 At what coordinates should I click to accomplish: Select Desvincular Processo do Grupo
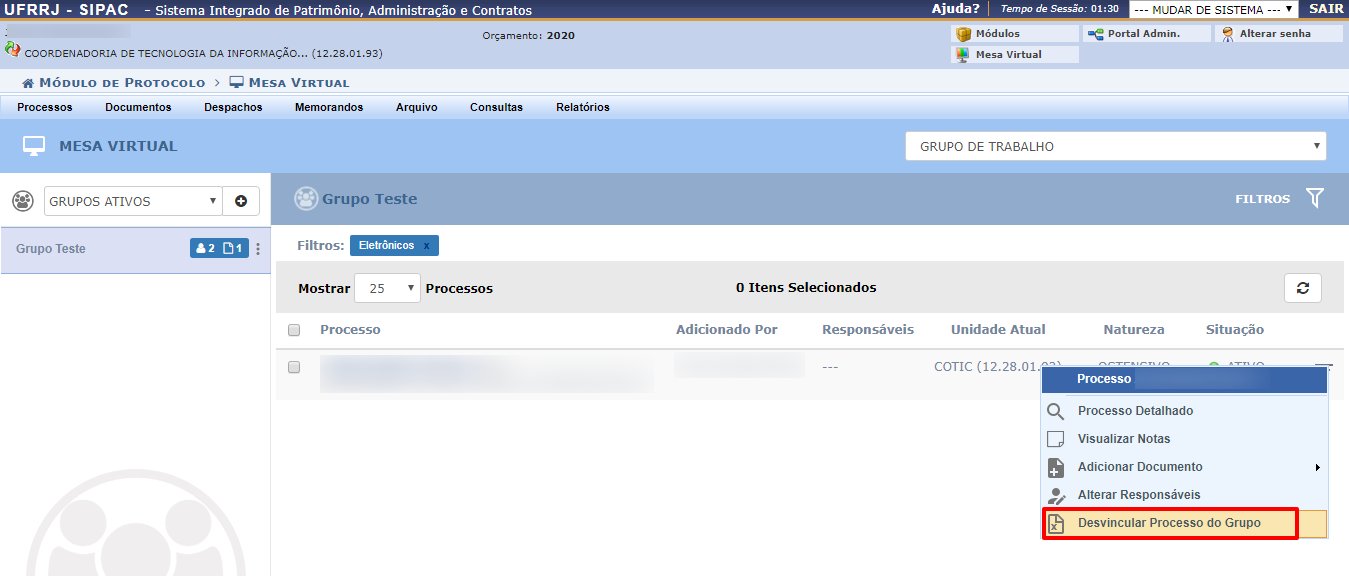(1169, 523)
